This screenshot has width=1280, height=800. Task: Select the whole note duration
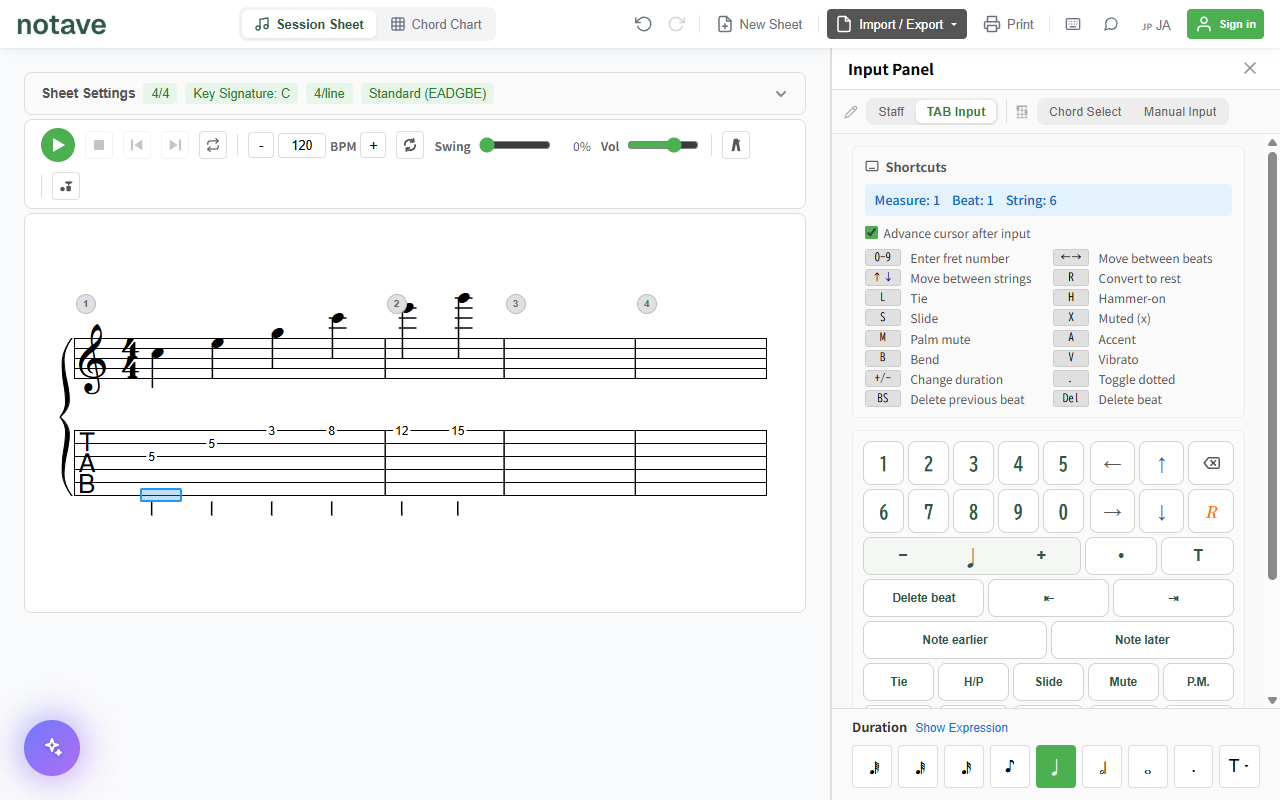1148,766
